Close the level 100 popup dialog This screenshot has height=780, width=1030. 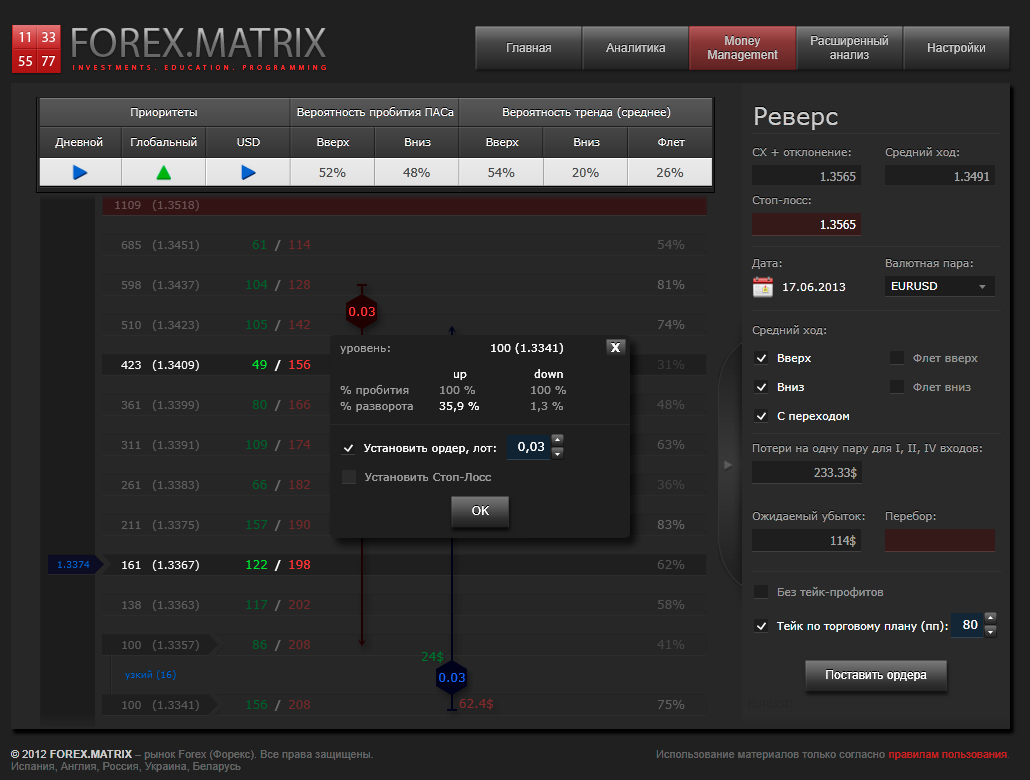pos(615,348)
